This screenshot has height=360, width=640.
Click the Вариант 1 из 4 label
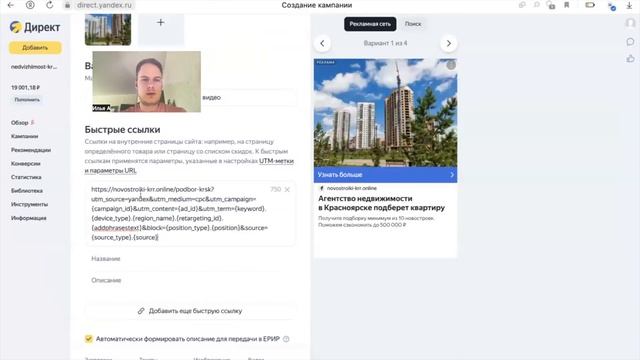coord(385,43)
